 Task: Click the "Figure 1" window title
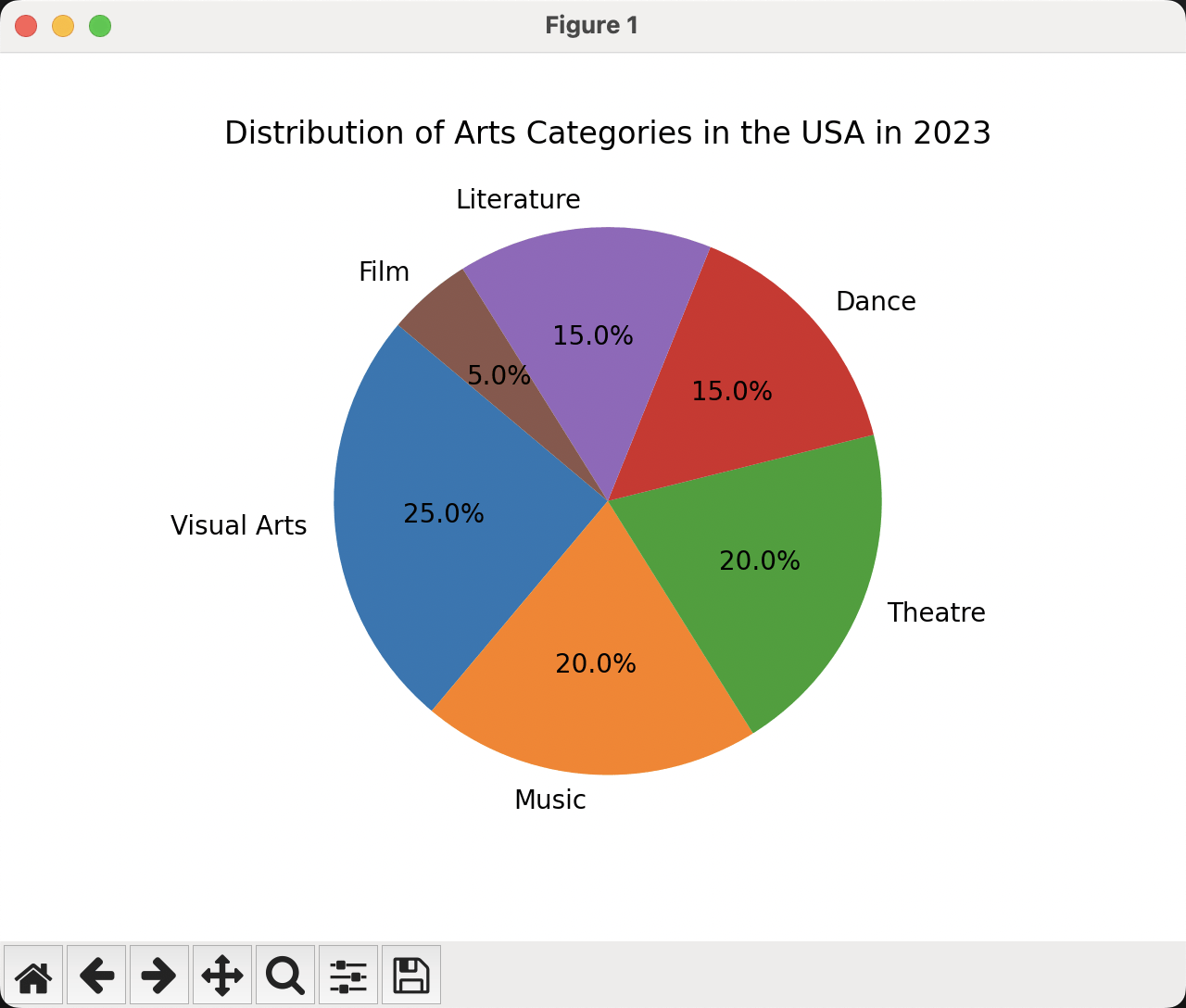[592, 25]
